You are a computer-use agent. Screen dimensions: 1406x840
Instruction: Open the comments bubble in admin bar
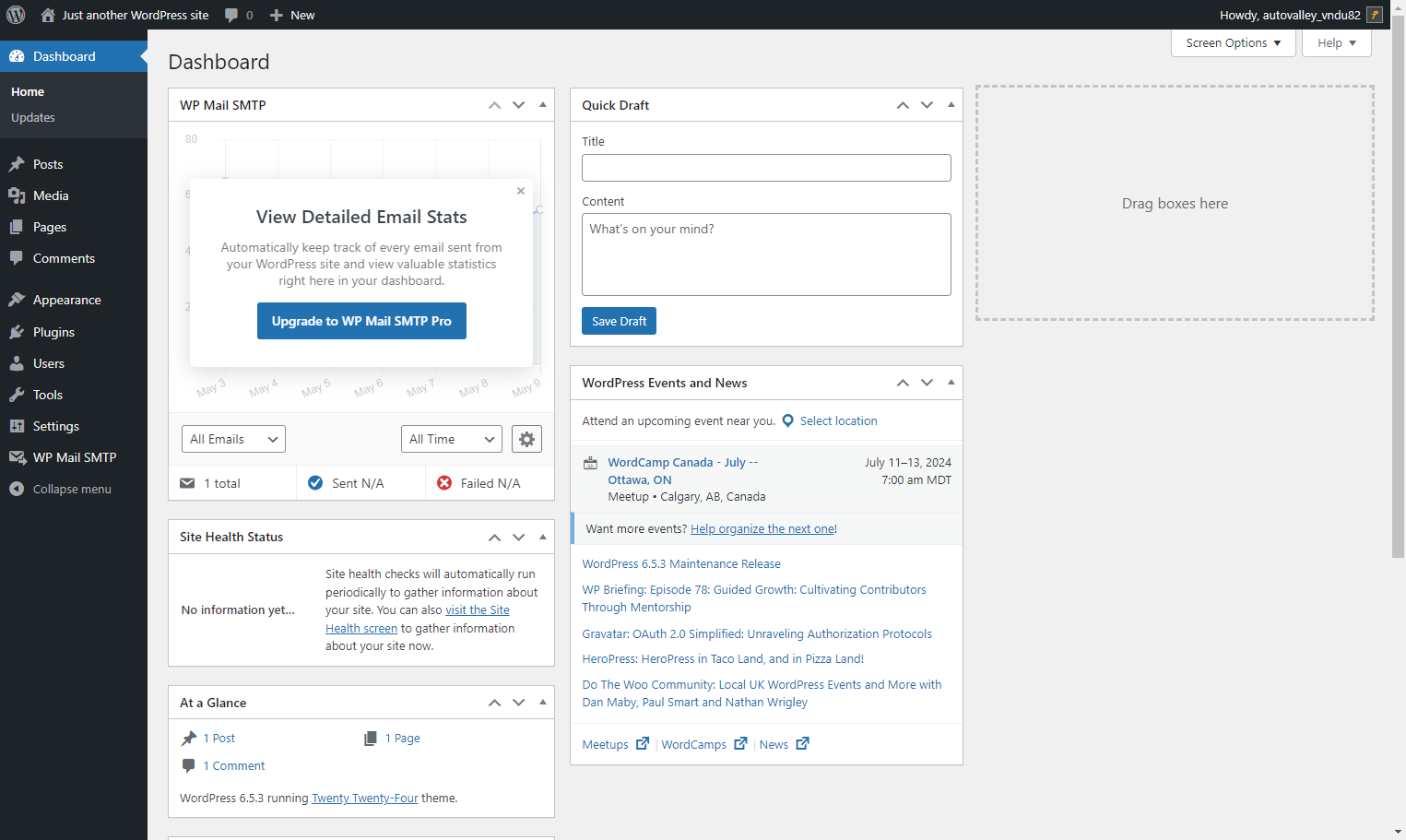239,15
